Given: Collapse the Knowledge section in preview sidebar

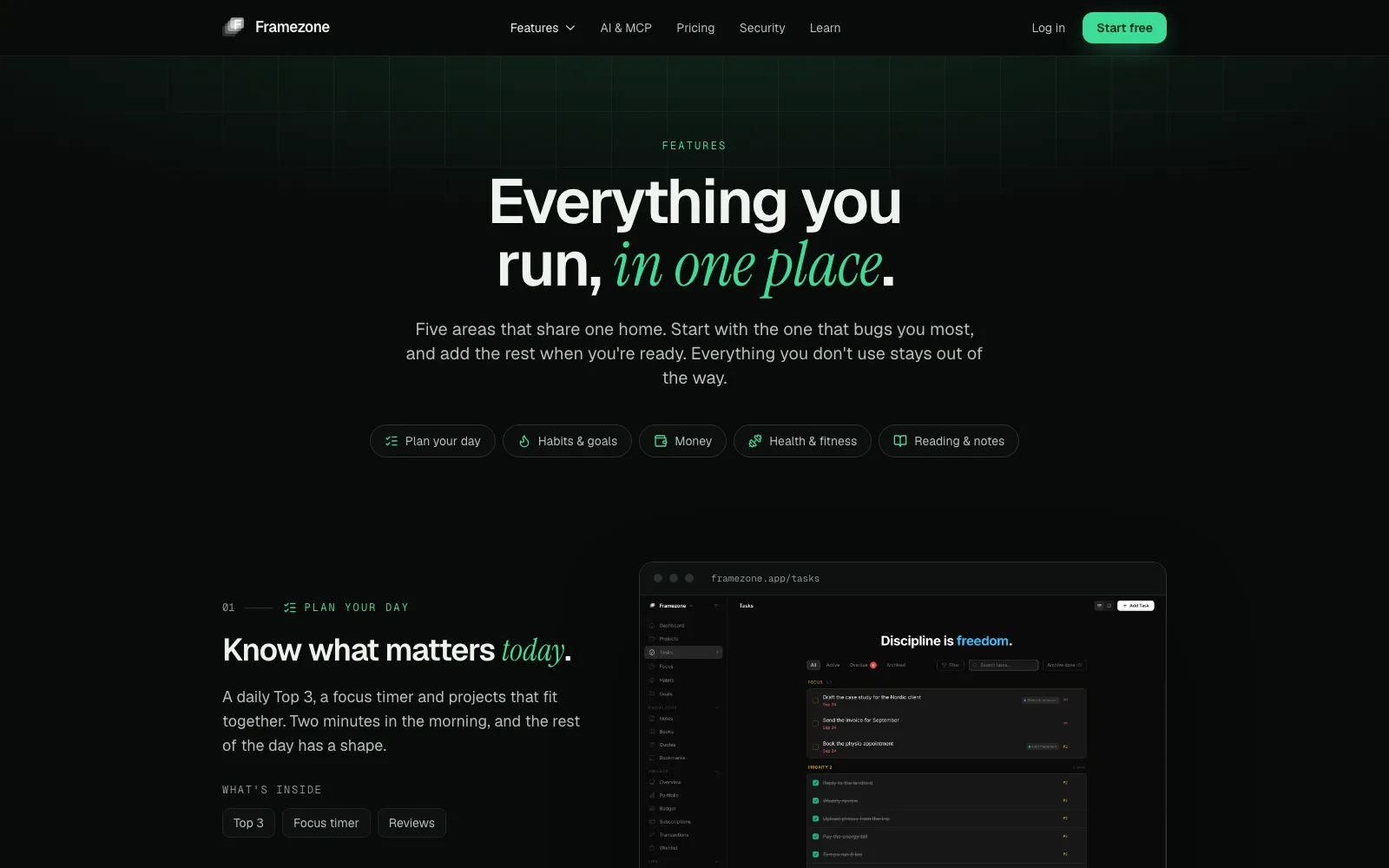Looking at the screenshot, I should (716, 707).
